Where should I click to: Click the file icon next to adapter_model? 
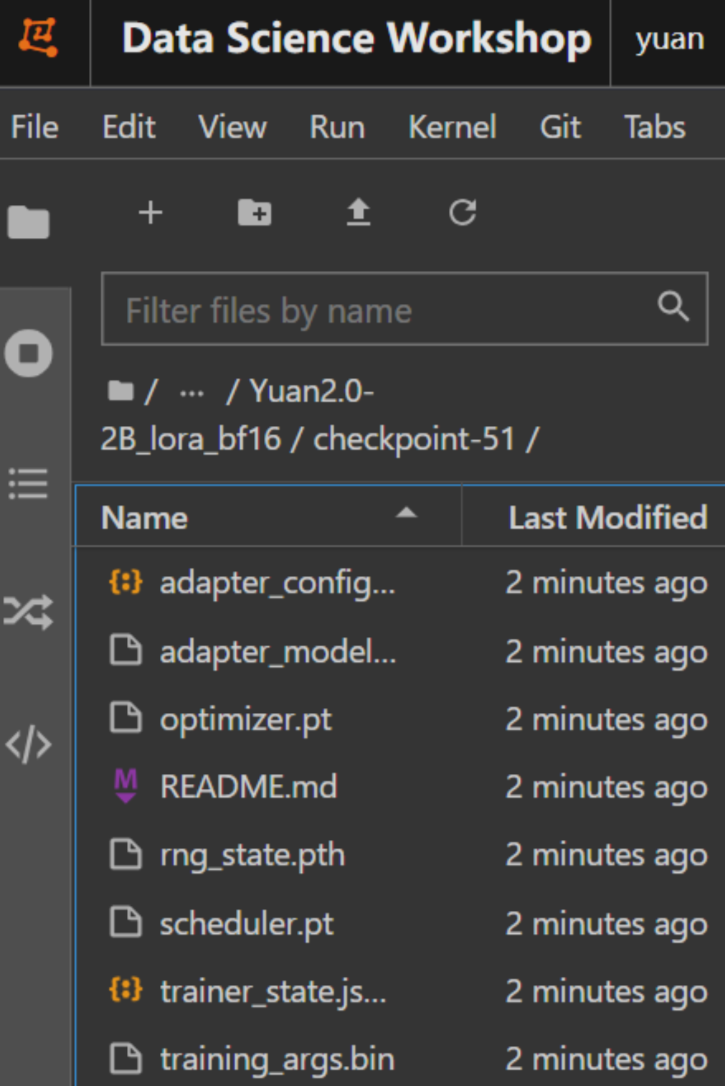pyautogui.click(x=126, y=650)
